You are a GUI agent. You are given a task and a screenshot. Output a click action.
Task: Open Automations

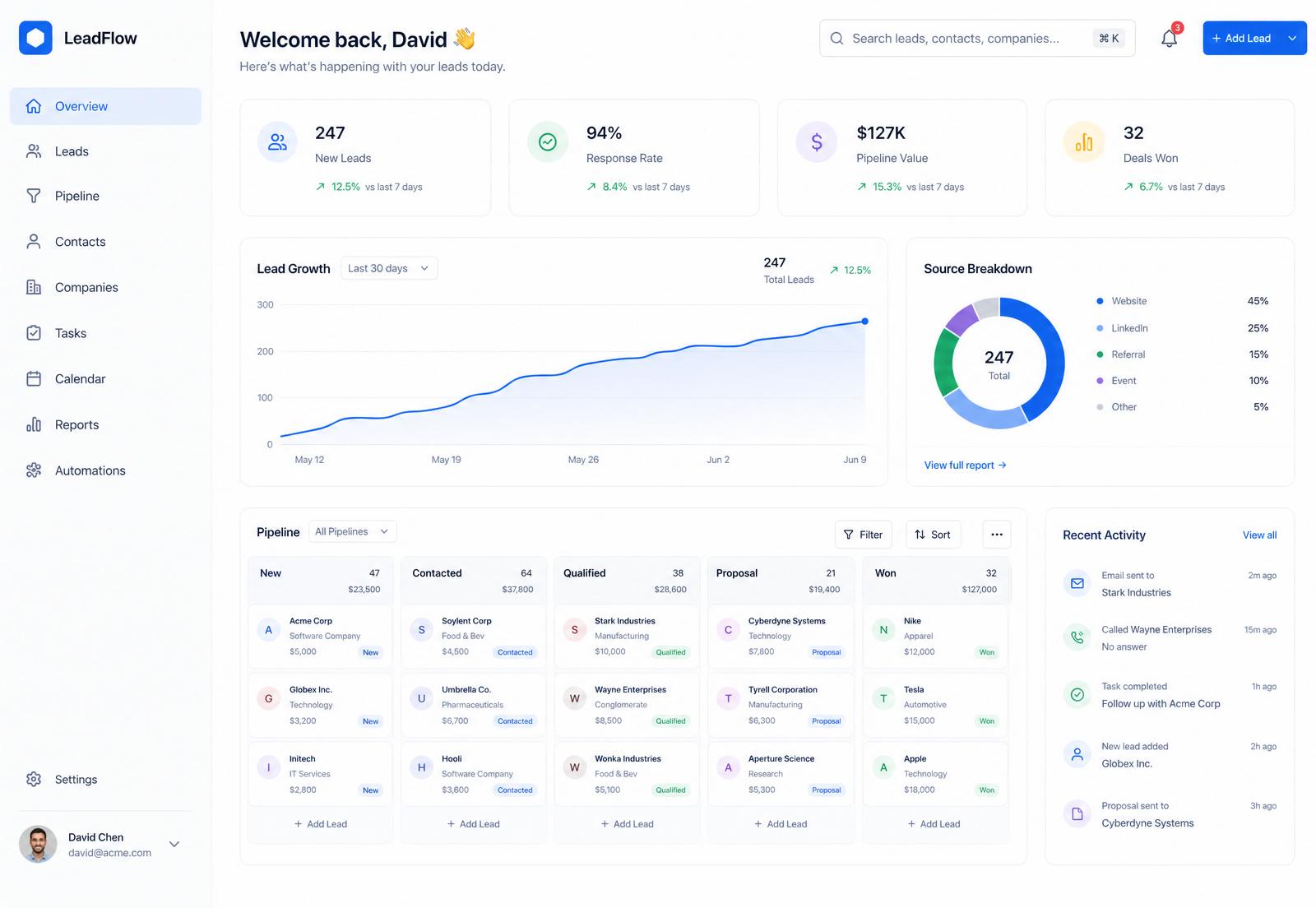coord(105,470)
